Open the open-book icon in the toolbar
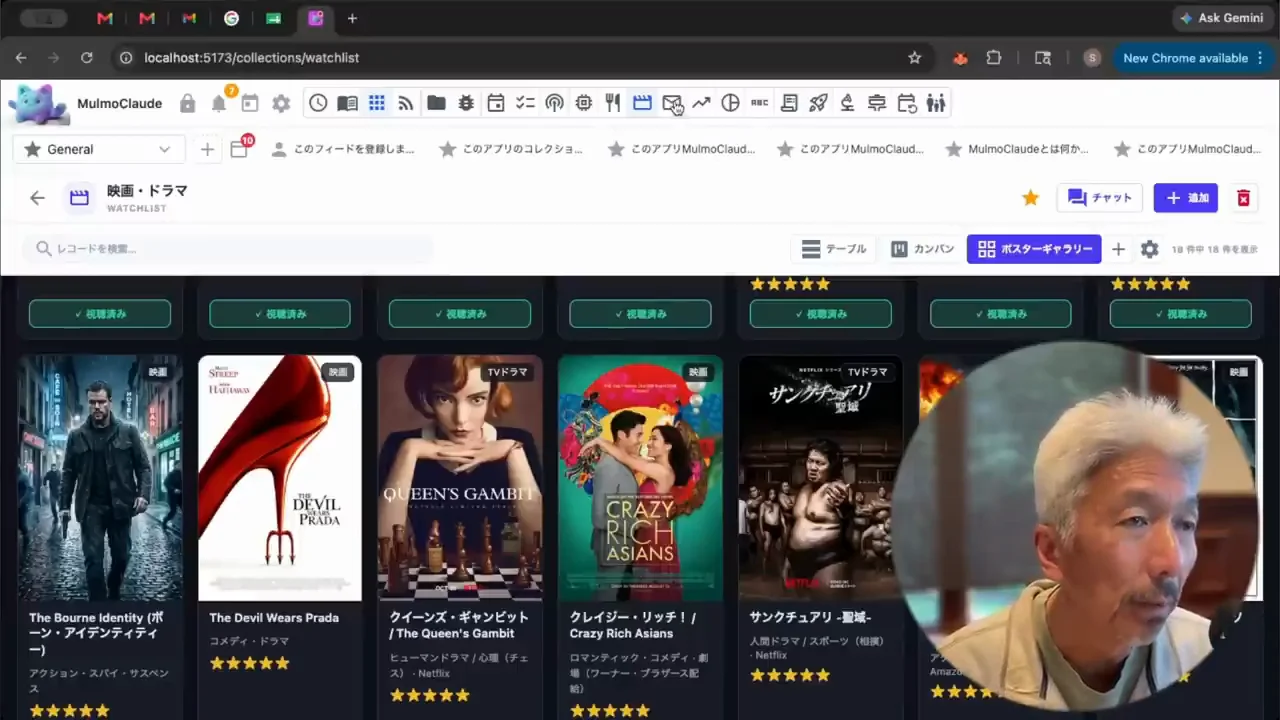 coord(347,103)
